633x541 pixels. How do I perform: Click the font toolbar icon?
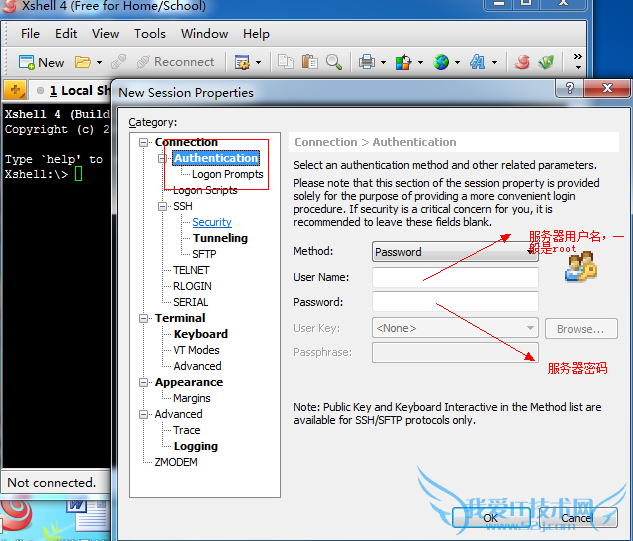477,62
